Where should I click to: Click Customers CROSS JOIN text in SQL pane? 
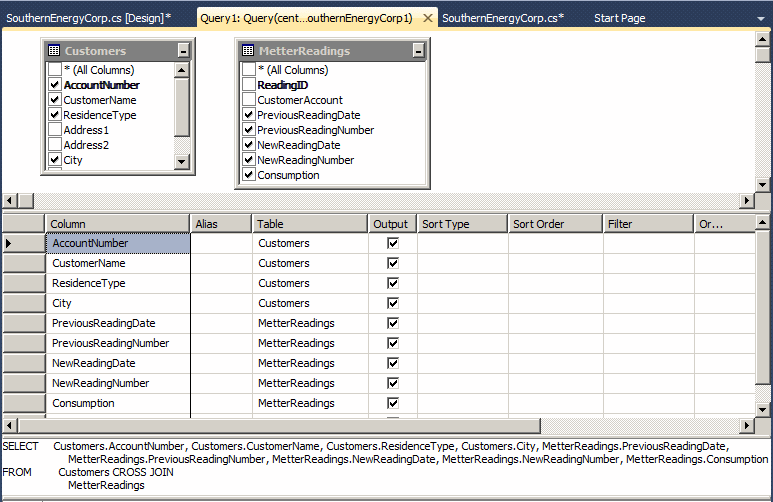[116, 472]
